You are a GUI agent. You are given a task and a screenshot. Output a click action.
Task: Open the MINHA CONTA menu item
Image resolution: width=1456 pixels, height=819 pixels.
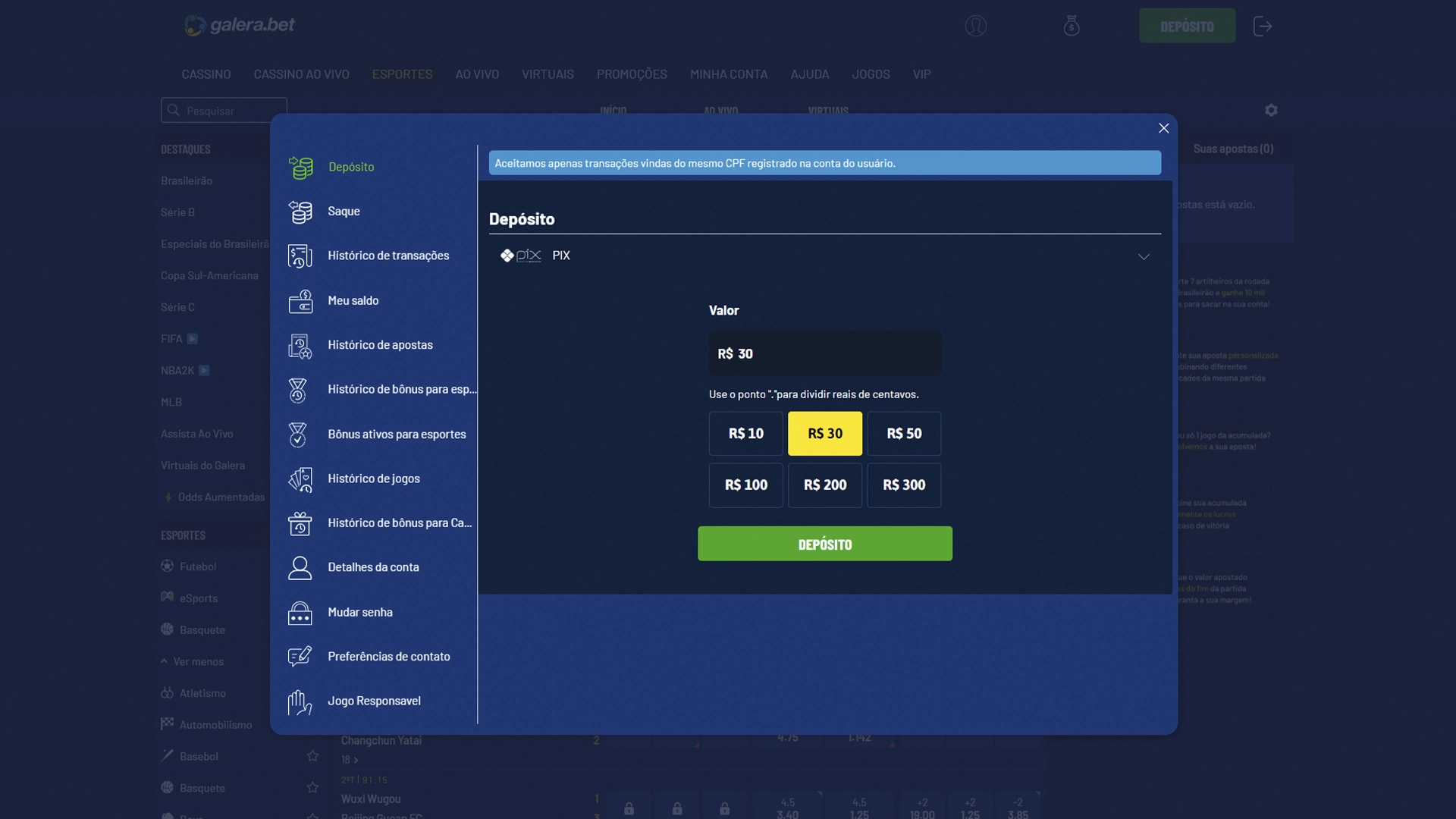(729, 74)
